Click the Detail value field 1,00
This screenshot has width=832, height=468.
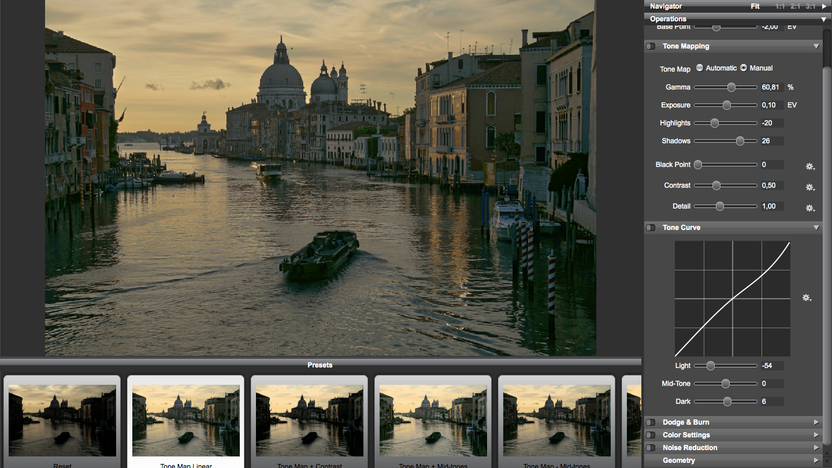click(772, 206)
